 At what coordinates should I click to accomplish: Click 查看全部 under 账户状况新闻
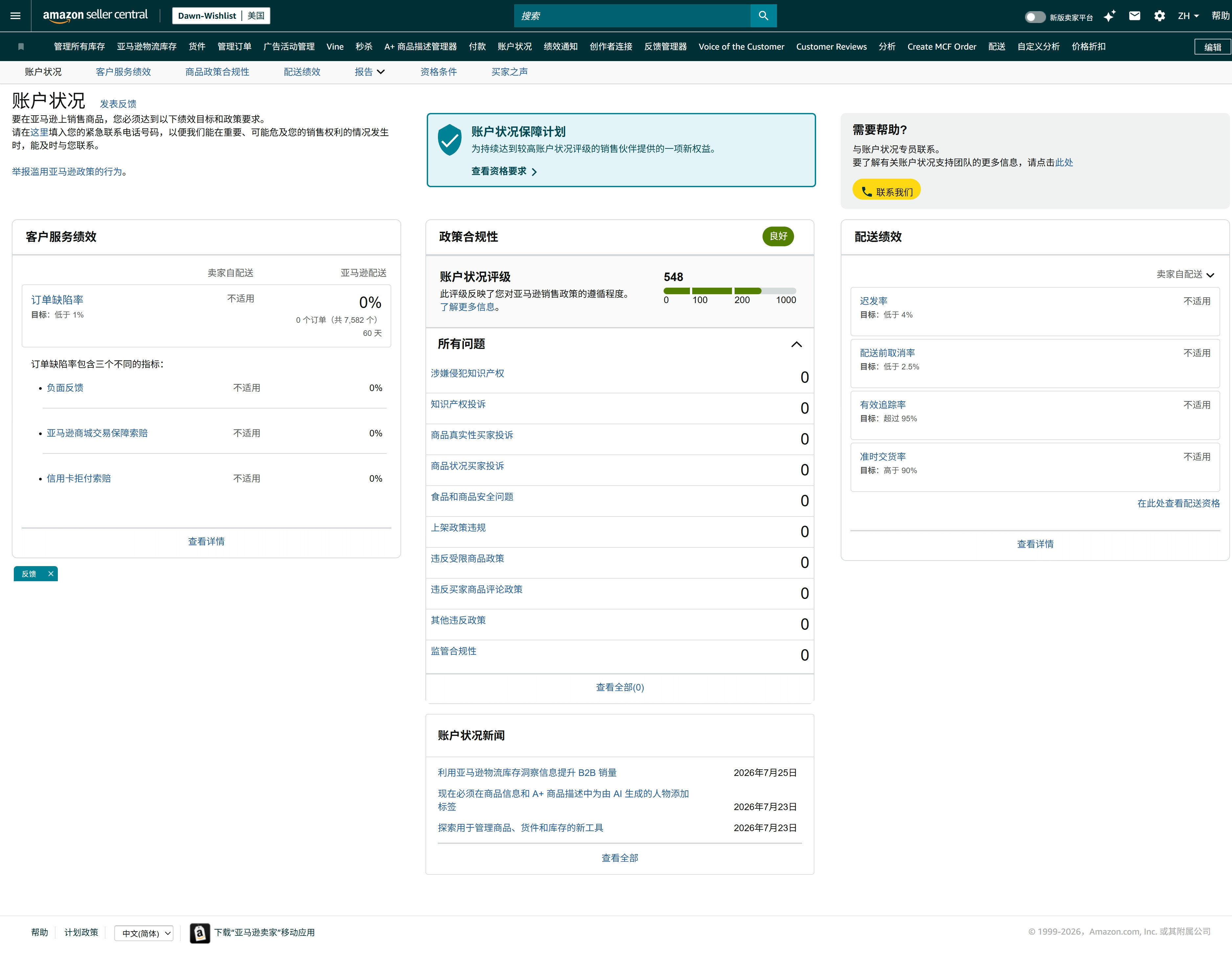pos(619,858)
